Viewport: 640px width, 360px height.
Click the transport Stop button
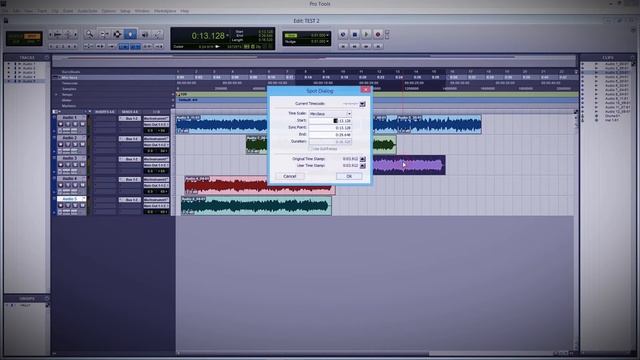(x=355, y=35)
